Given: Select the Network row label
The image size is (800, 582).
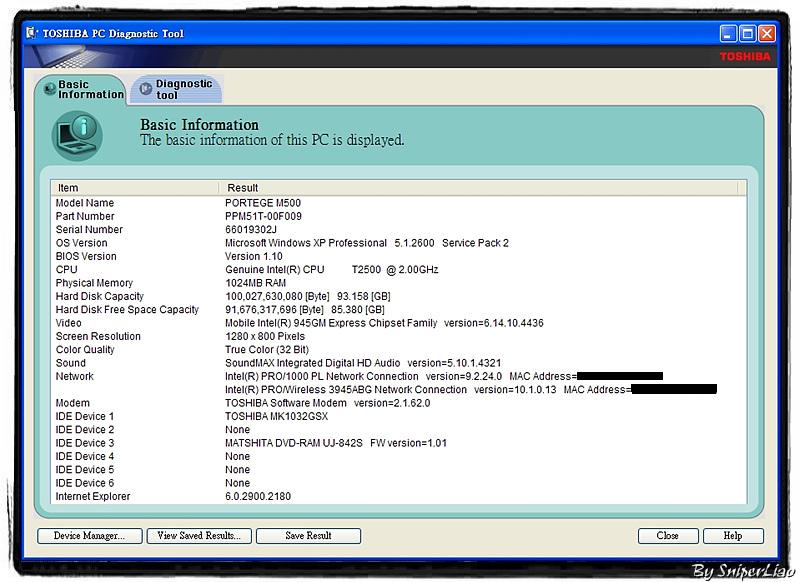Looking at the screenshot, I should coord(74,376).
